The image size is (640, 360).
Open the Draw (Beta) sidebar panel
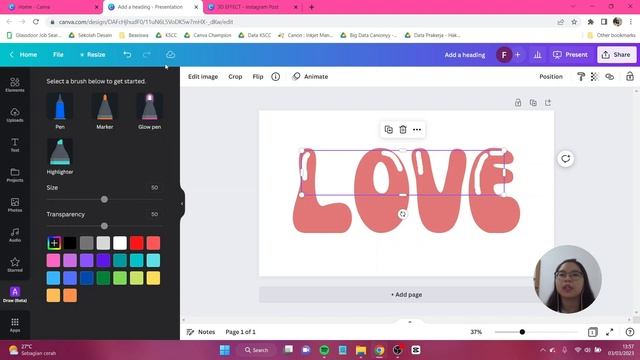coord(15,294)
